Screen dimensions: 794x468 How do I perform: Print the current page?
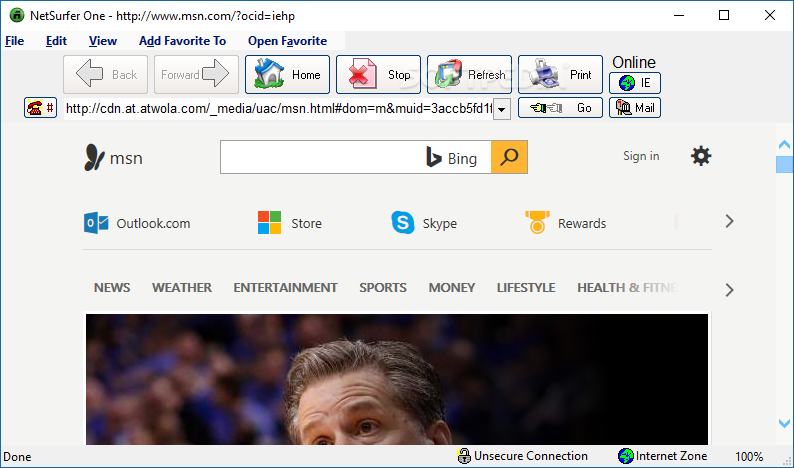coord(561,74)
